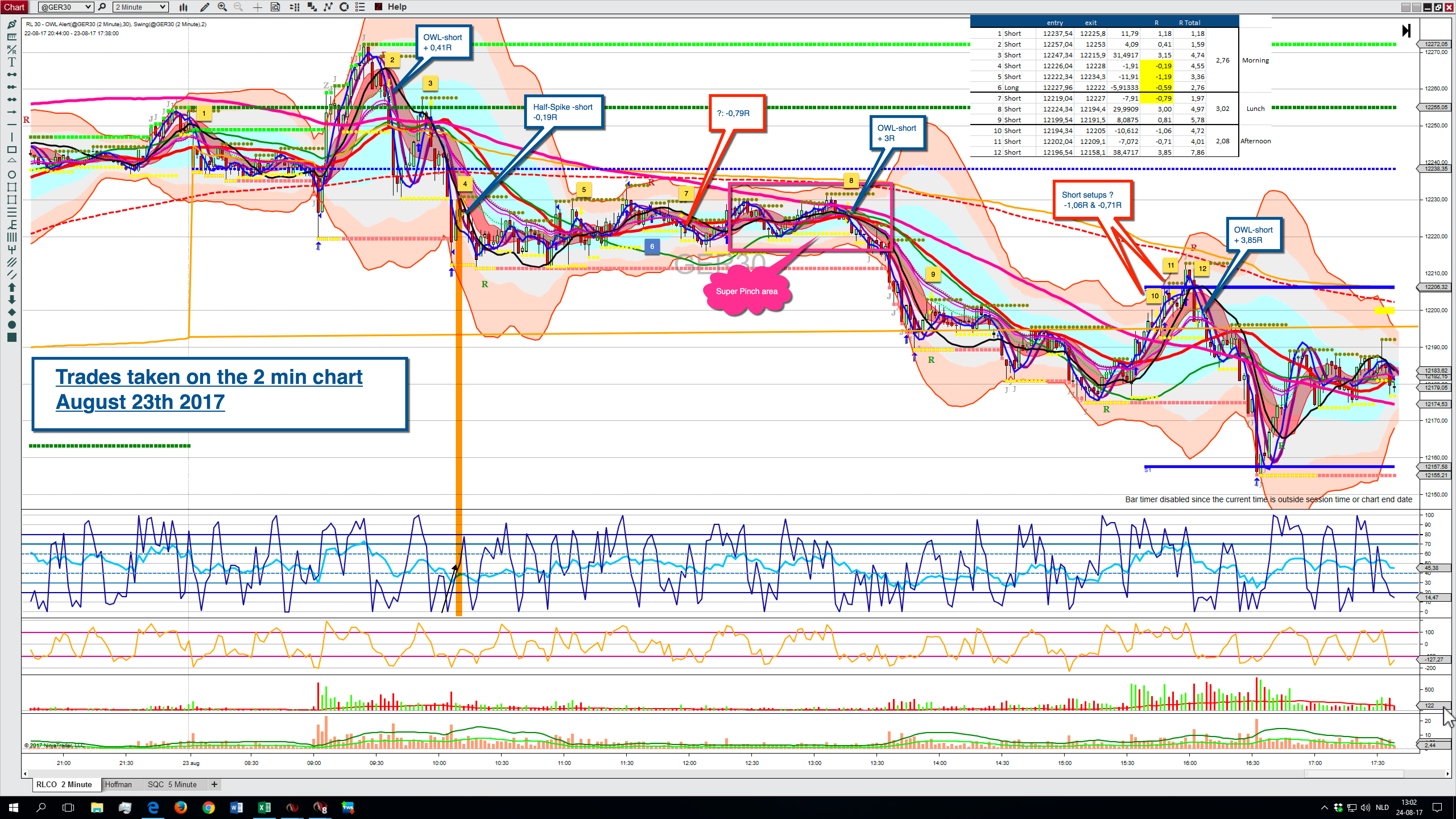Select the ellipse drawing tool
This screenshot has height=819, width=1456.
(11, 175)
